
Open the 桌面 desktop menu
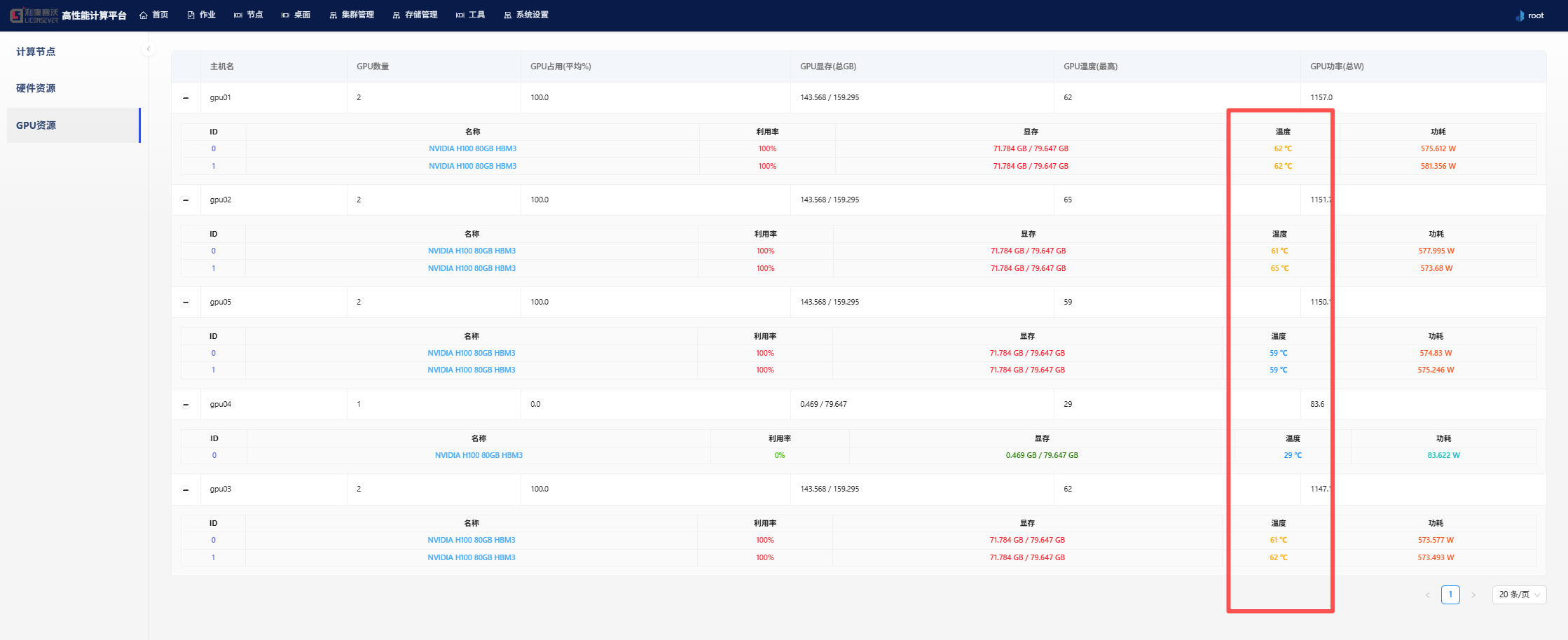pyautogui.click(x=296, y=15)
